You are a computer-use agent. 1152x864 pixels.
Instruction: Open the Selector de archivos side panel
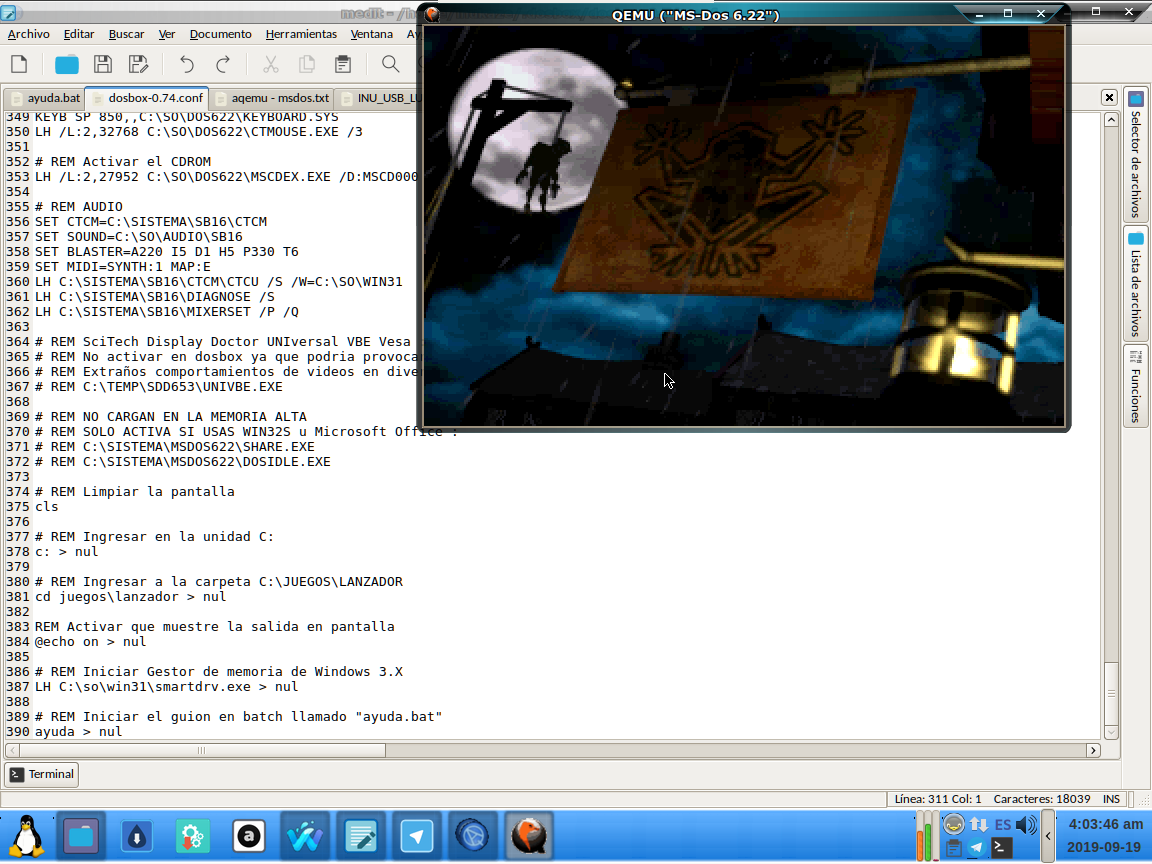1135,155
